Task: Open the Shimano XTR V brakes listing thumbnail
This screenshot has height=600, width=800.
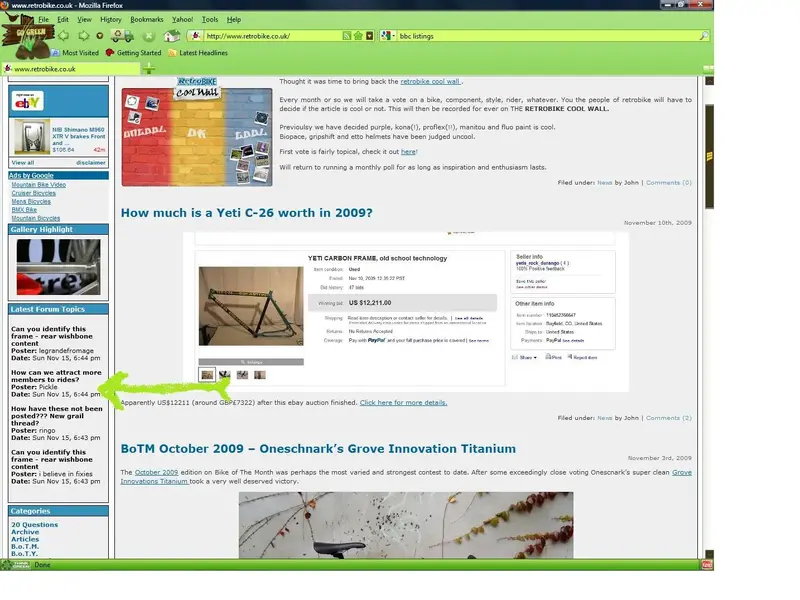Action: [x=32, y=137]
